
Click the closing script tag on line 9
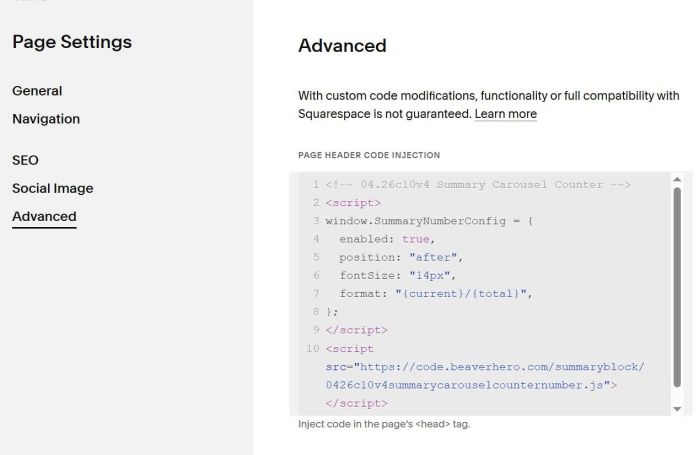click(356, 330)
